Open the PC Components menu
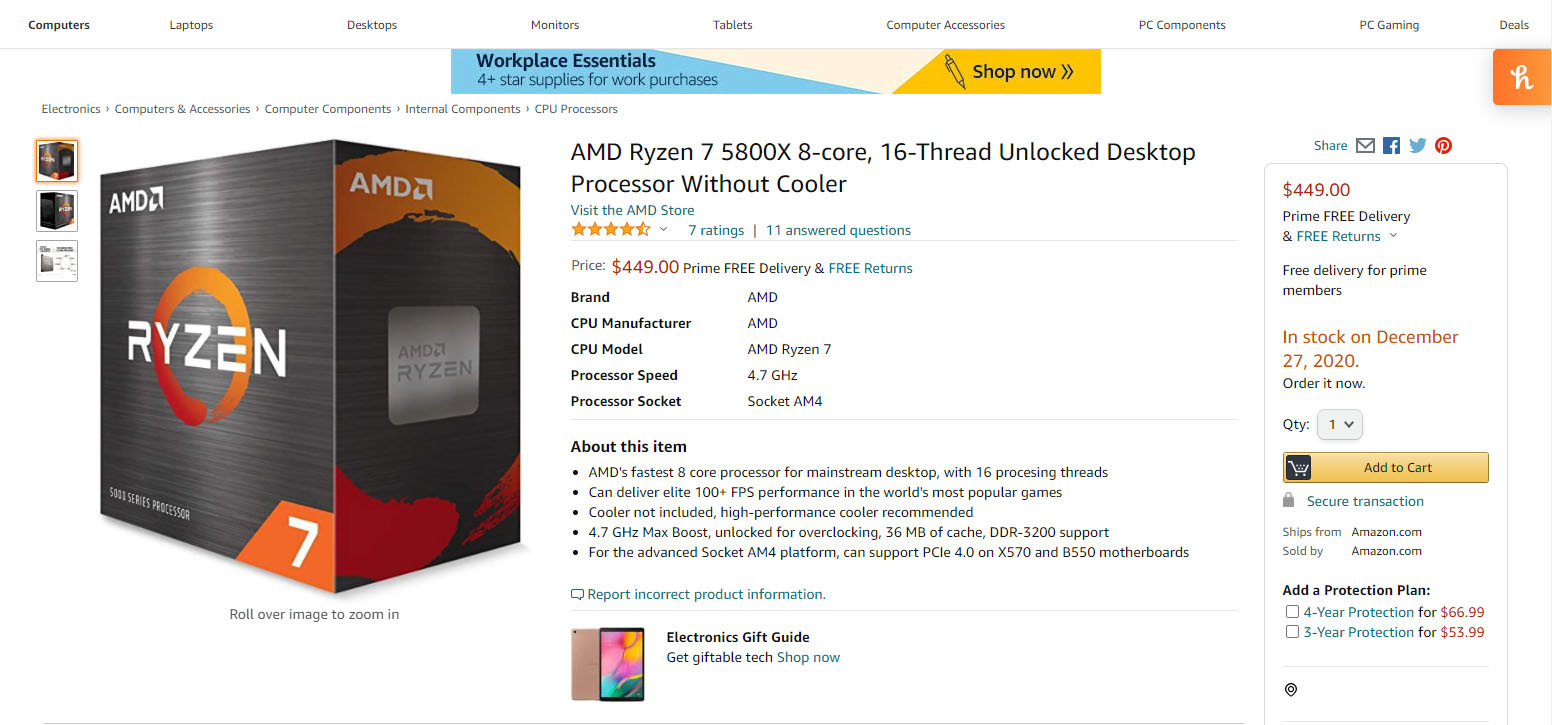This screenshot has width=1552, height=725. tap(1182, 25)
